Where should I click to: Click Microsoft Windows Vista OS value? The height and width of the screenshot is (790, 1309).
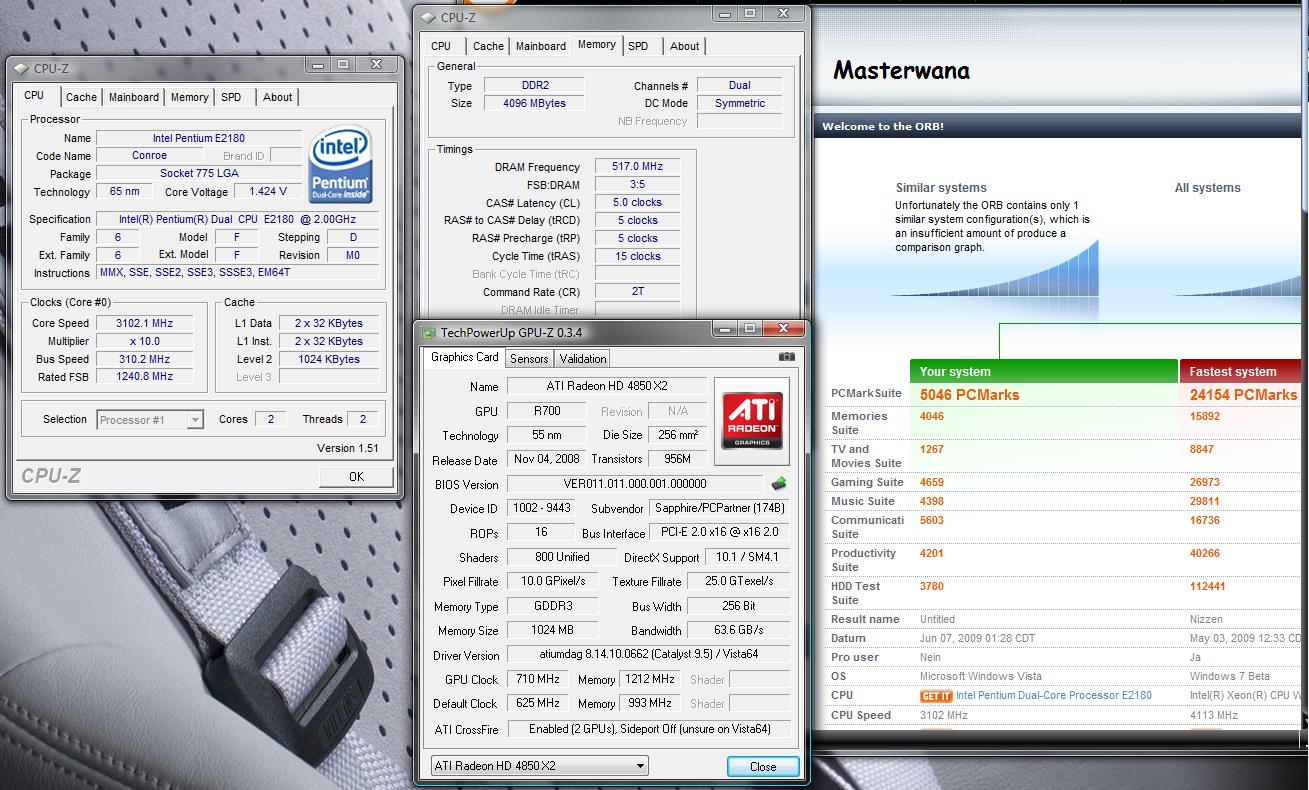point(981,676)
